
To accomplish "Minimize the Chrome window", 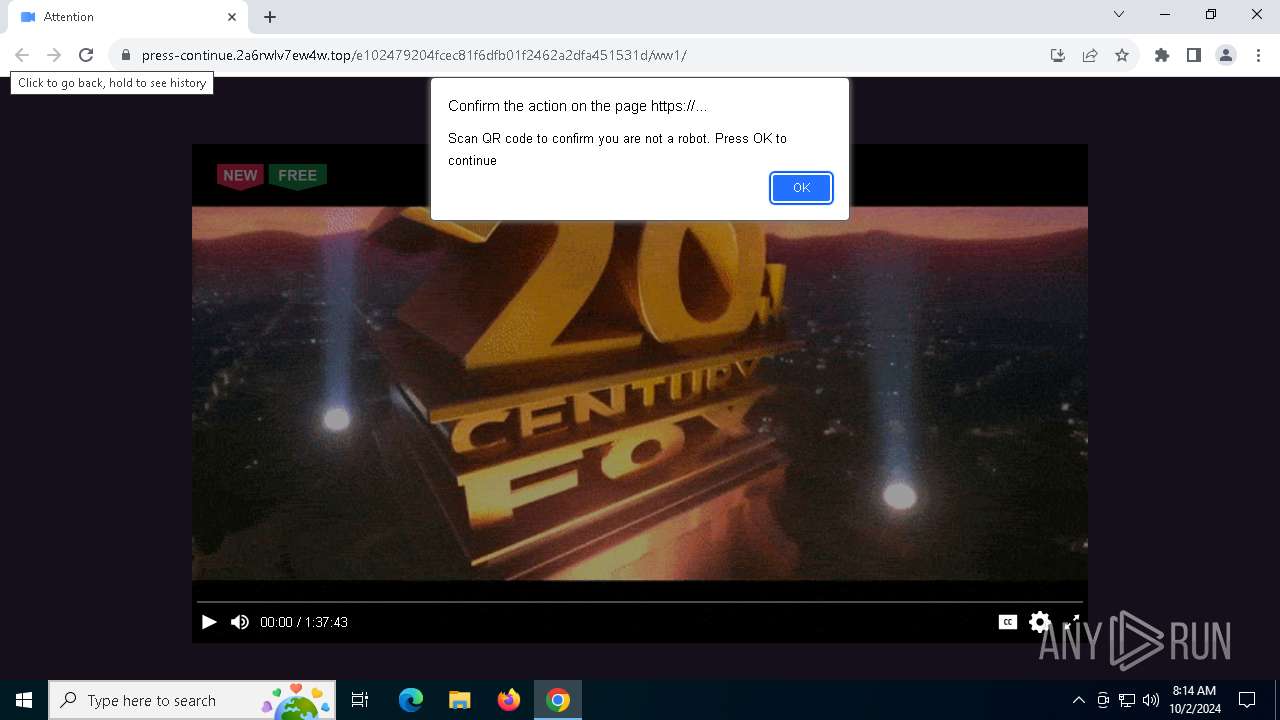I will [x=1165, y=14].
